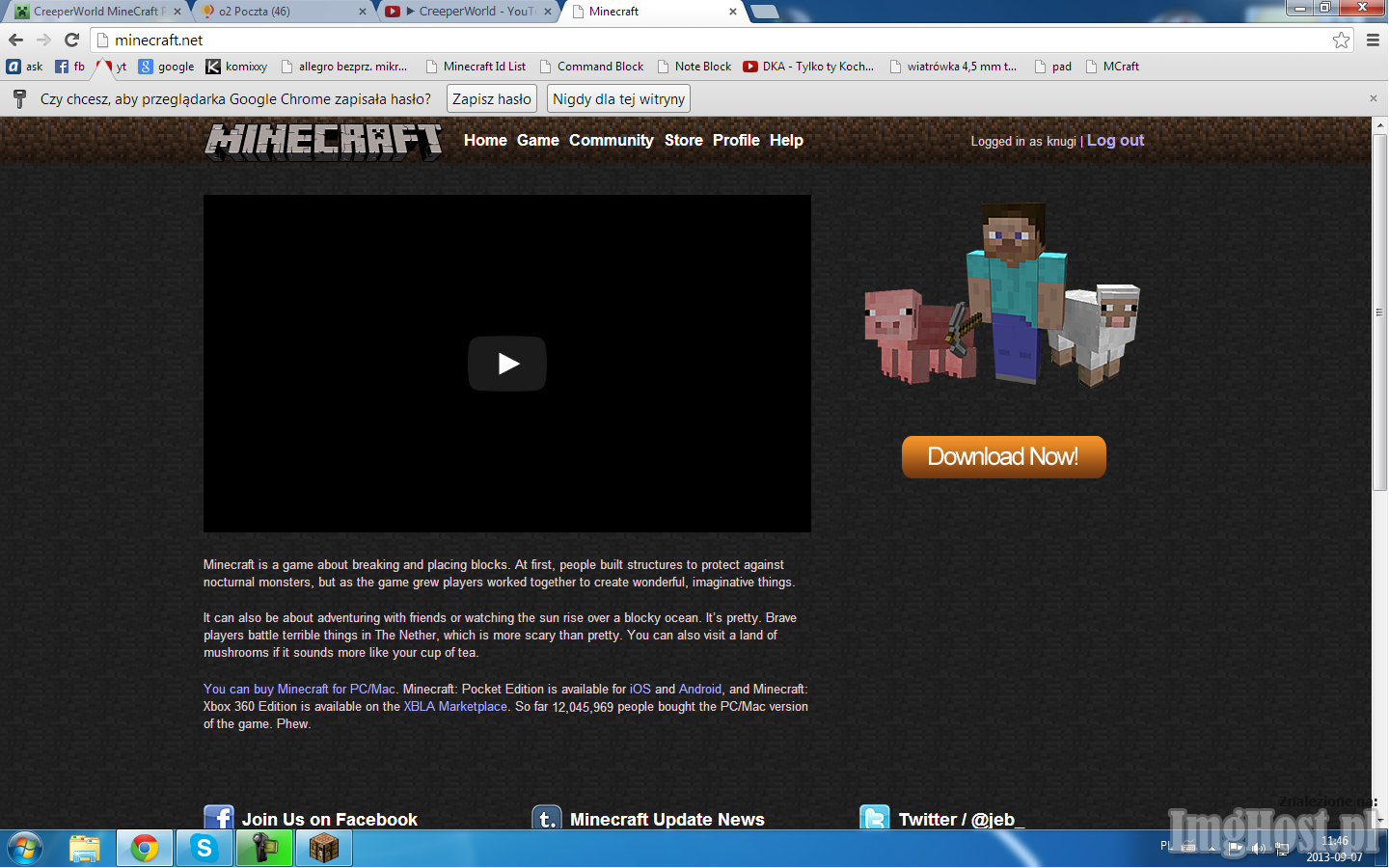Click the Tumblr icon beside Update News
Image resolution: width=1389 pixels, height=868 pixels.
[x=547, y=818]
